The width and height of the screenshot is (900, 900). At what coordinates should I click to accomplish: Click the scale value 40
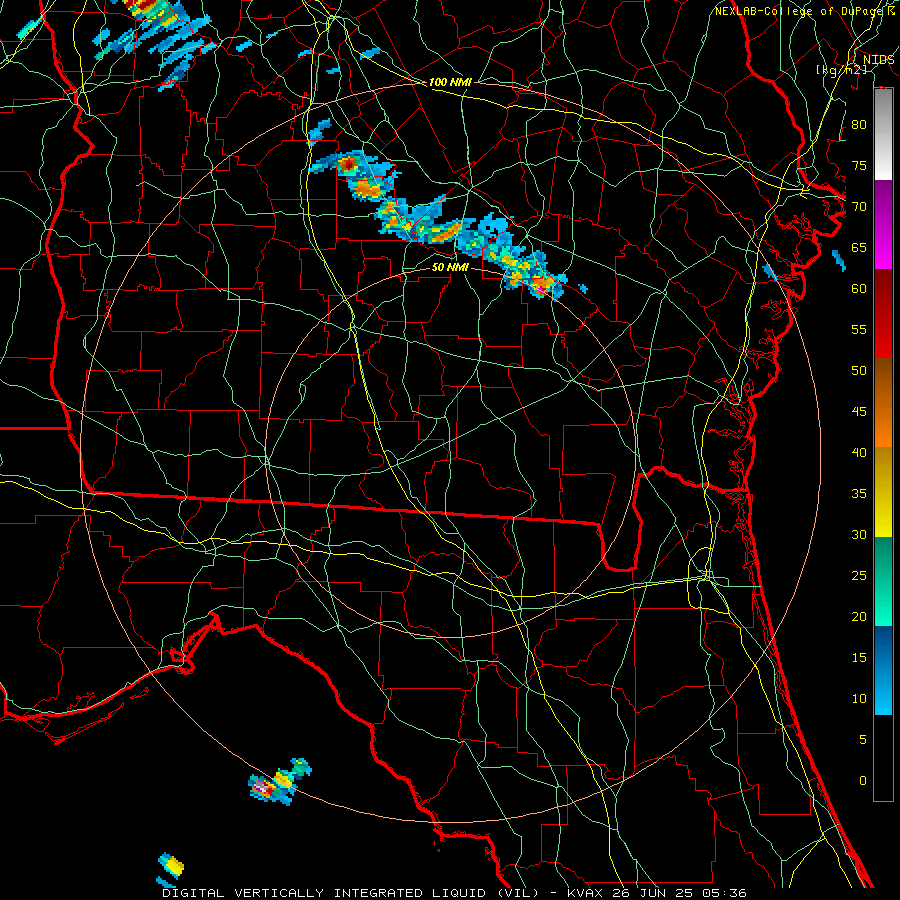pyautogui.click(x=859, y=452)
